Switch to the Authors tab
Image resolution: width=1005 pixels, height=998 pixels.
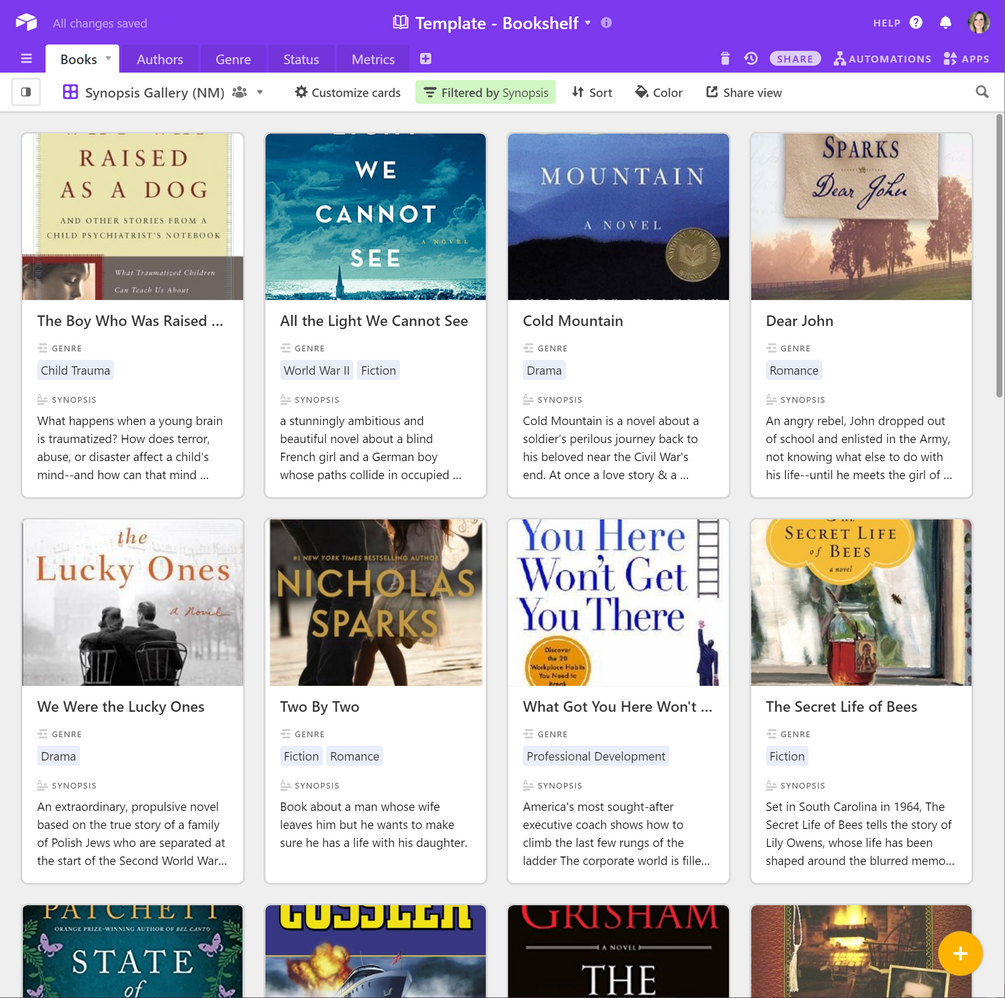pyautogui.click(x=160, y=60)
